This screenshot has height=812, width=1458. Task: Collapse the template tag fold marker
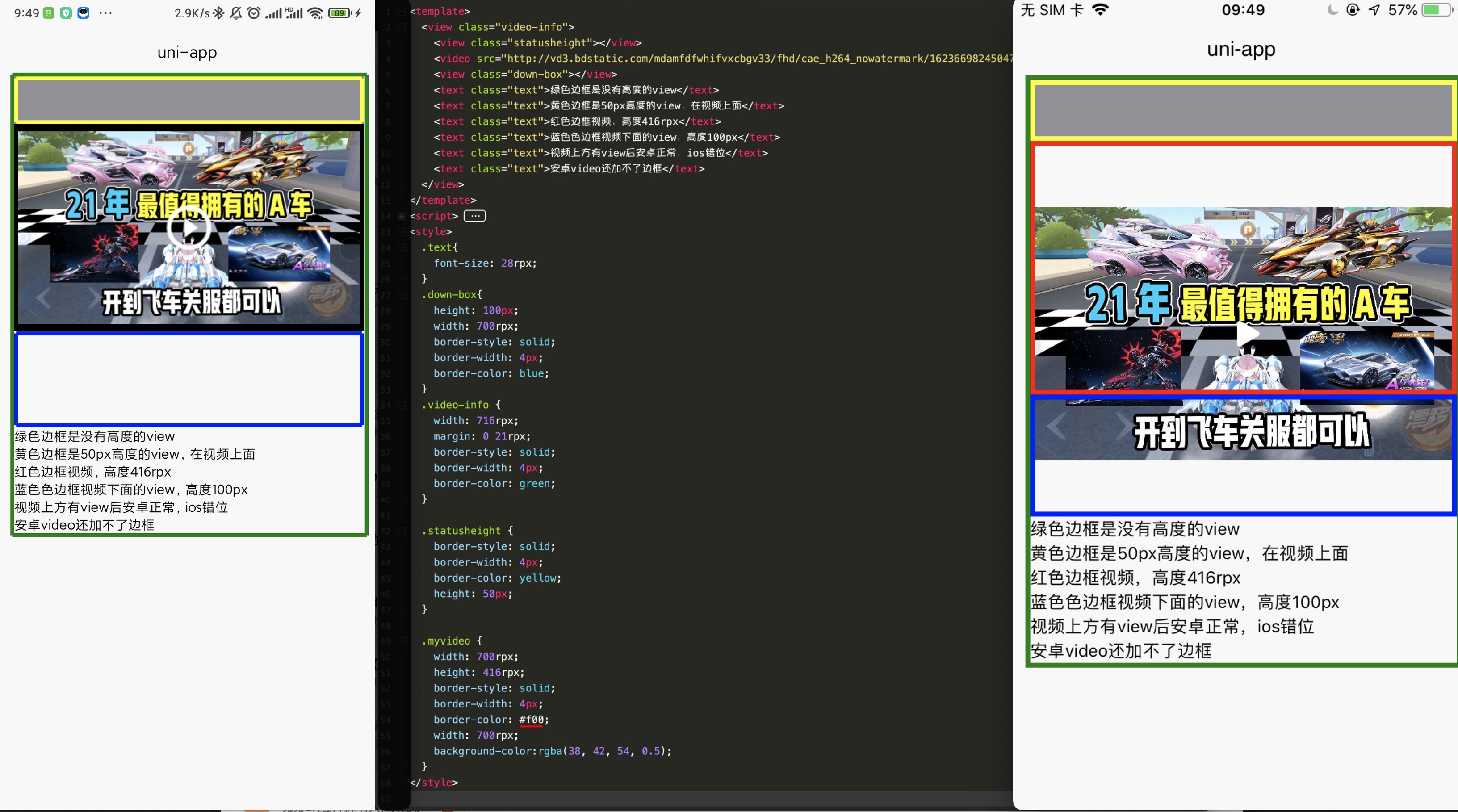(401, 11)
